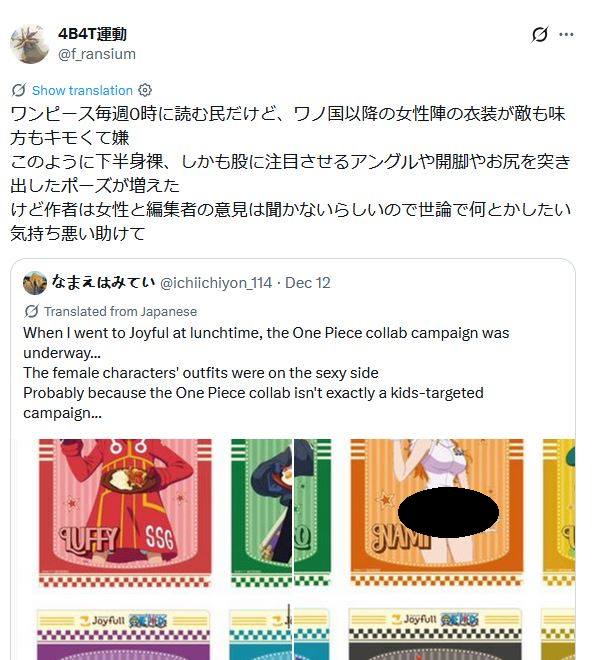
Task: Open the purple Joyfull card in bottom row
Action: [123, 634]
